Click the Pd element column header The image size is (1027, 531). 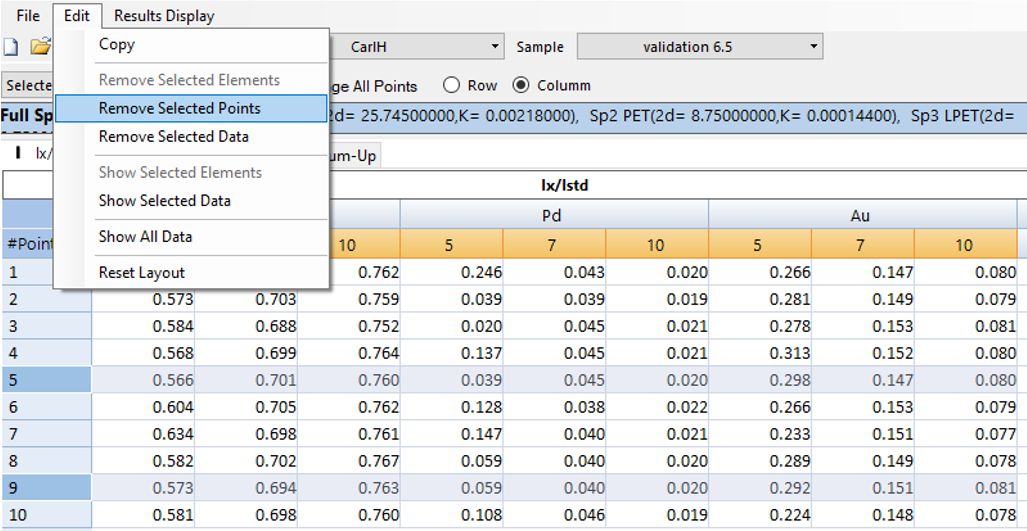click(553, 215)
